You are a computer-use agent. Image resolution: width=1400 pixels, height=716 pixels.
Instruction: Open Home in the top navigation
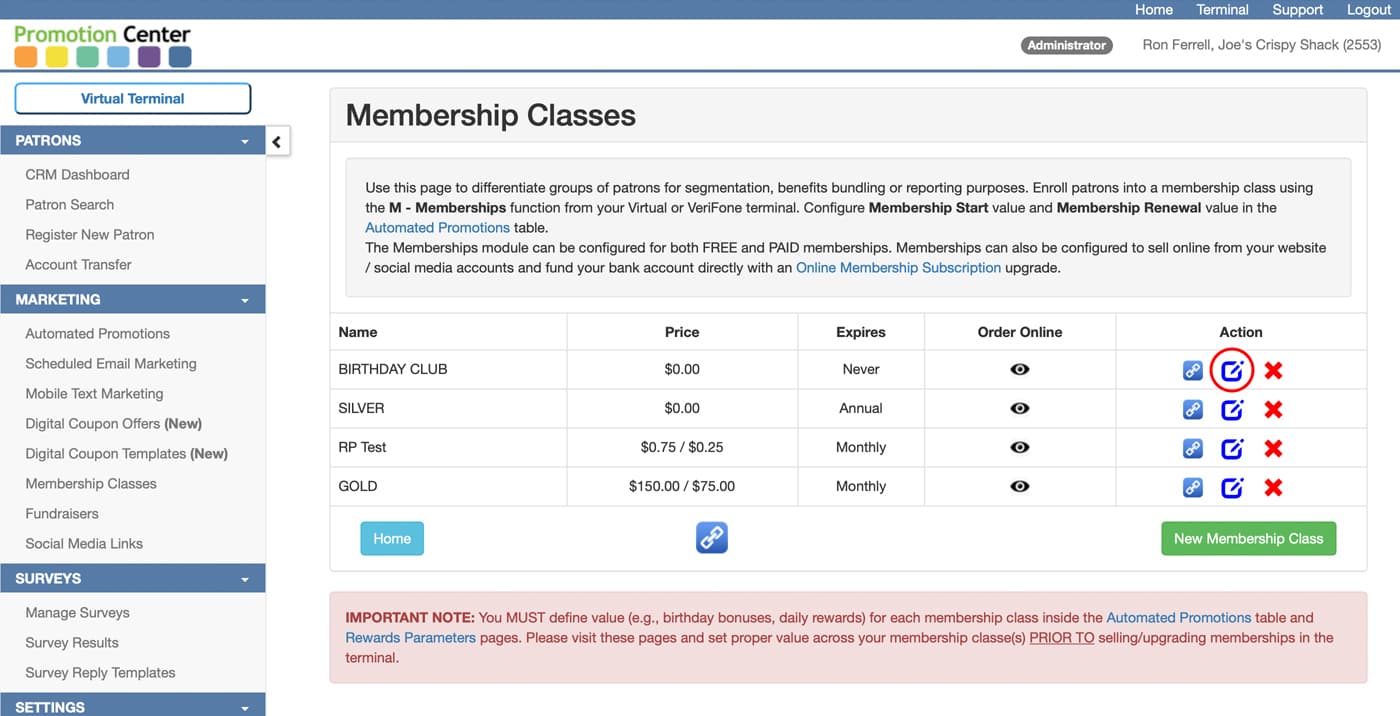[1154, 10]
